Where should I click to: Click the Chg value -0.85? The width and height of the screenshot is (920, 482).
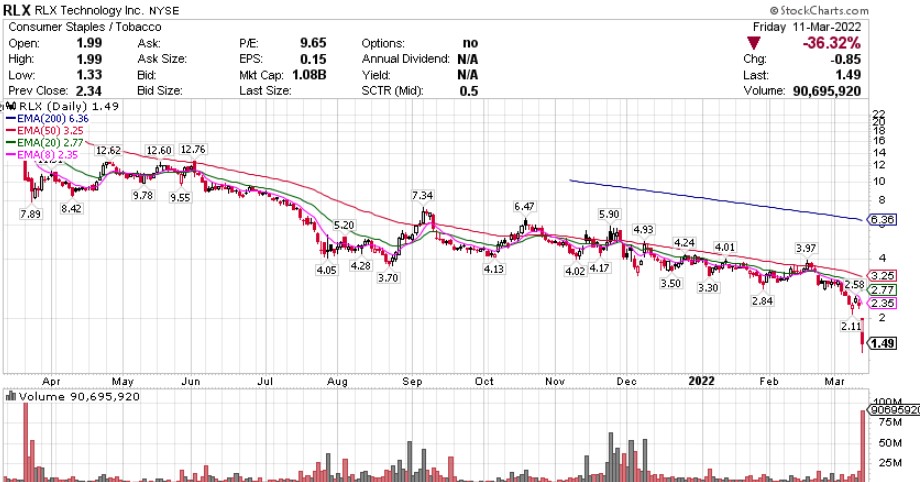coord(845,59)
